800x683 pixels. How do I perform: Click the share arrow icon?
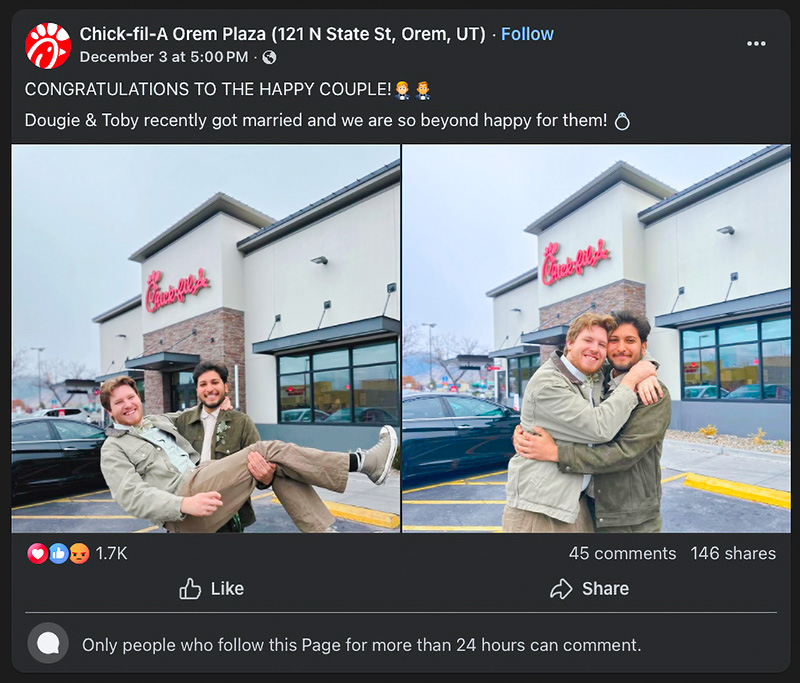[x=562, y=589]
